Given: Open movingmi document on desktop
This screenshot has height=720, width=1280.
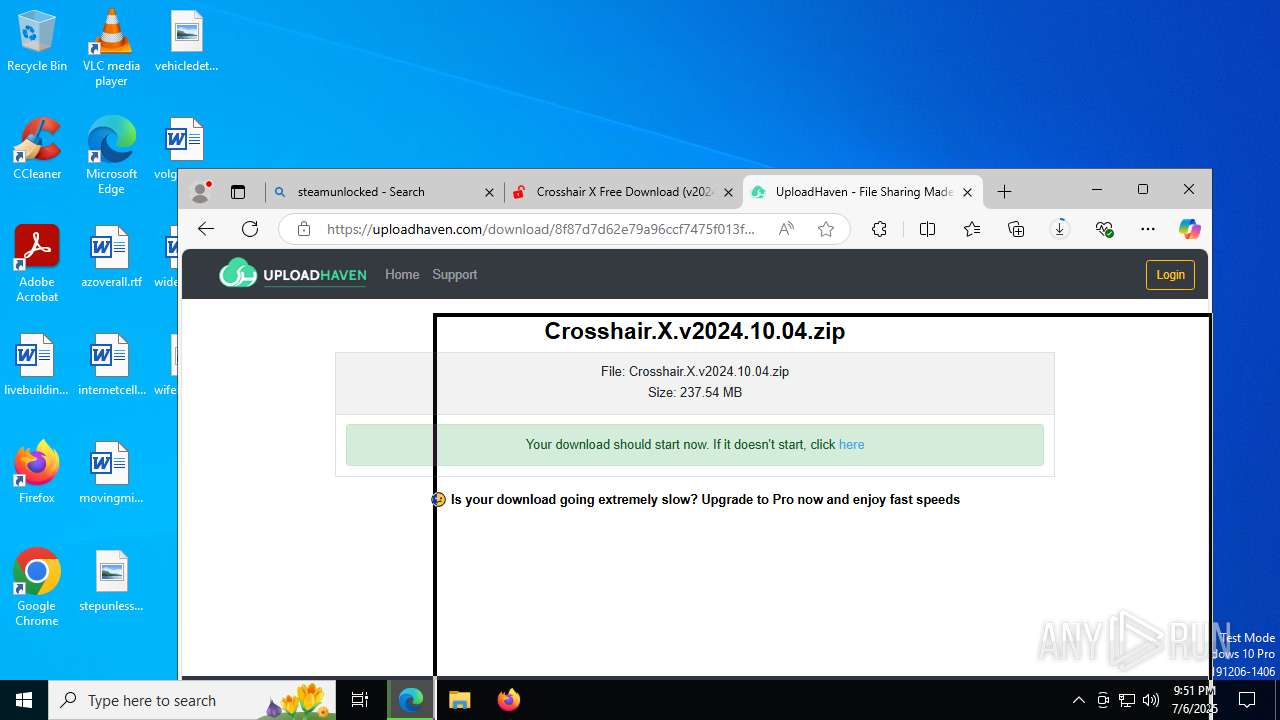Looking at the screenshot, I should click(x=111, y=473).
